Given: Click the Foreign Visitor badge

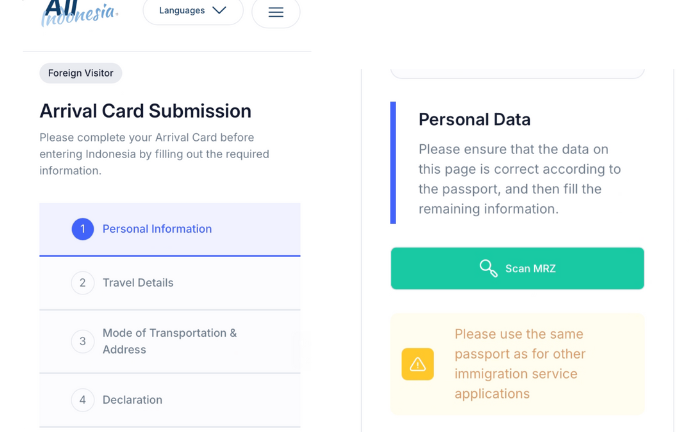Looking at the screenshot, I should click(80, 73).
